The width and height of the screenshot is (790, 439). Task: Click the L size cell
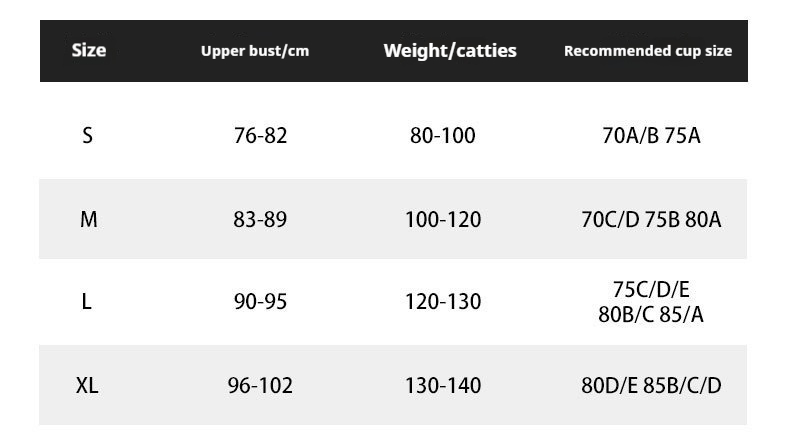tap(87, 302)
